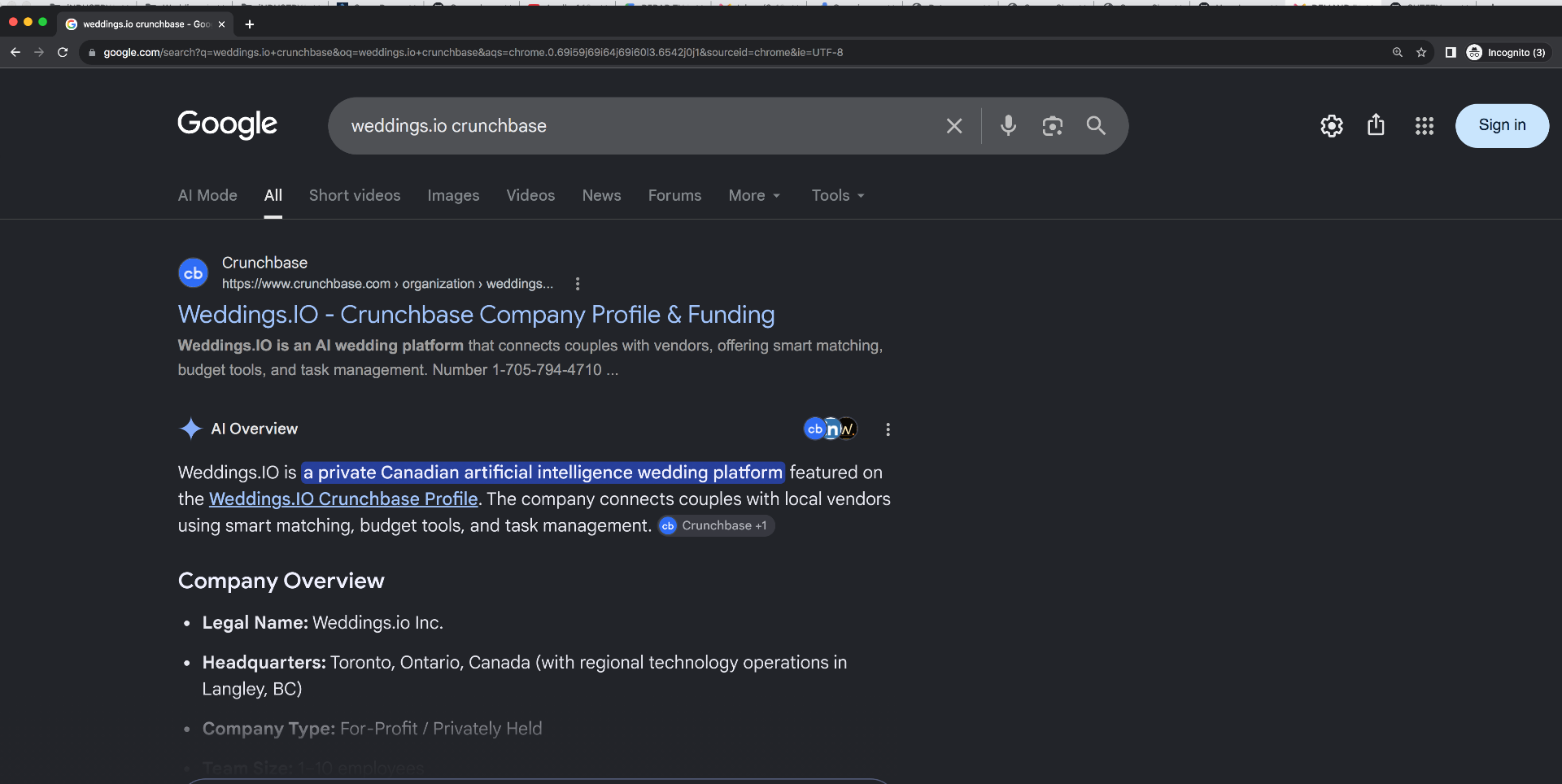The height and width of the screenshot is (784, 1562).
Task: Open the AI Overview three-dot options menu
Action: (888, 429)
